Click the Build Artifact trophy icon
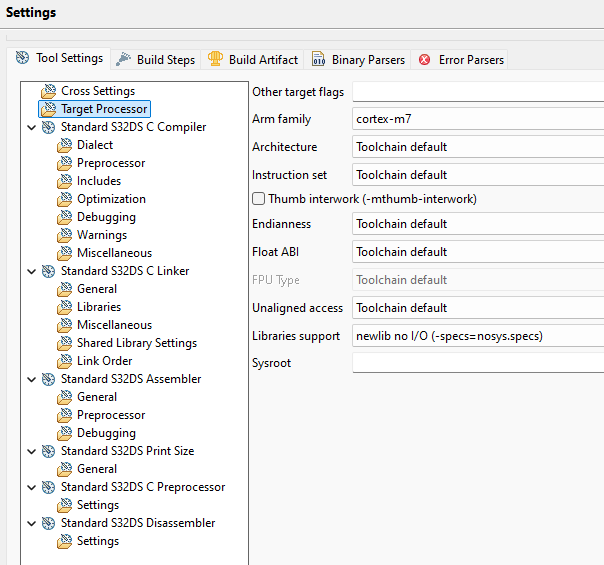604x565 pixels. (x=215, y=59)
